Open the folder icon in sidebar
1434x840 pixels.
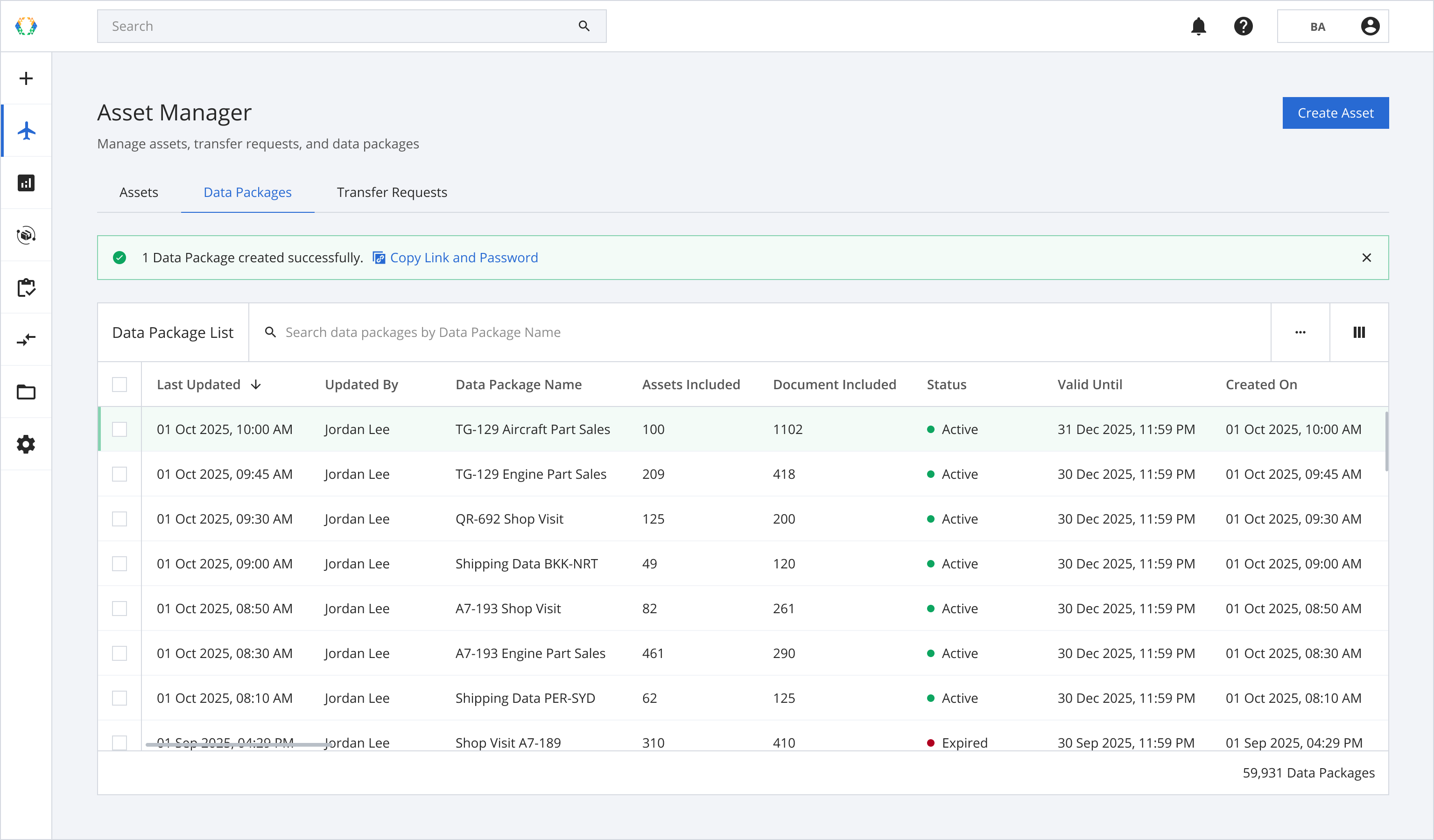point(26,392)
